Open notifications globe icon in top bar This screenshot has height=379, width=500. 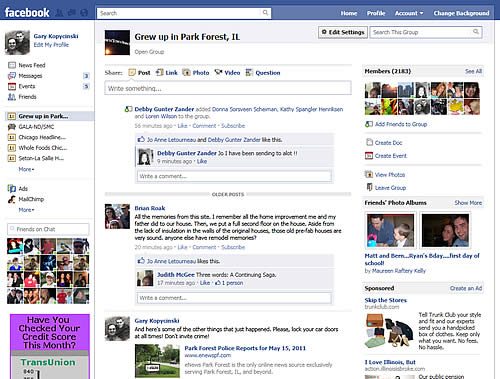click(x=84, y=13)
